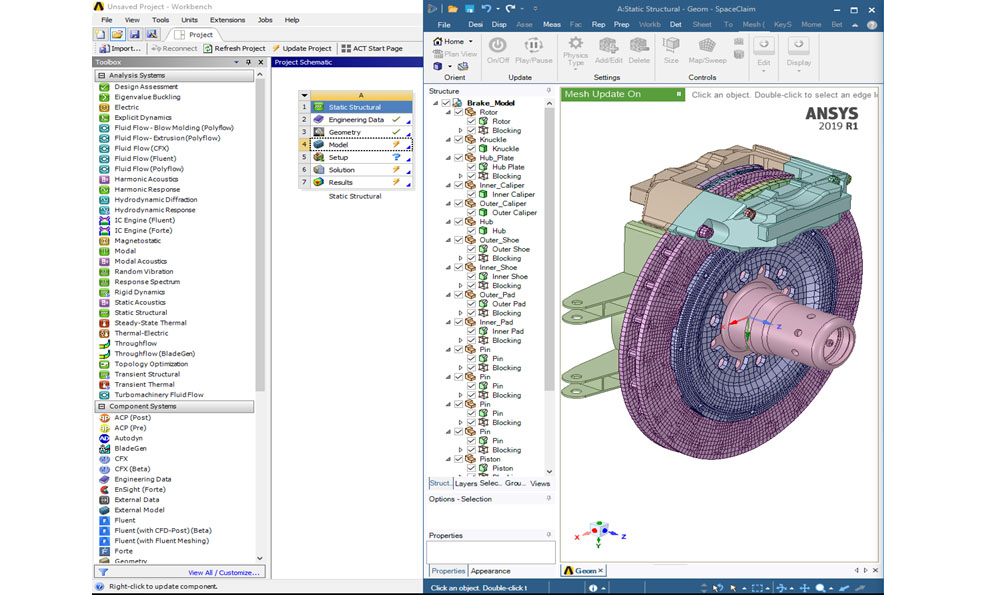Click the Toolbox pin icon

249,62
